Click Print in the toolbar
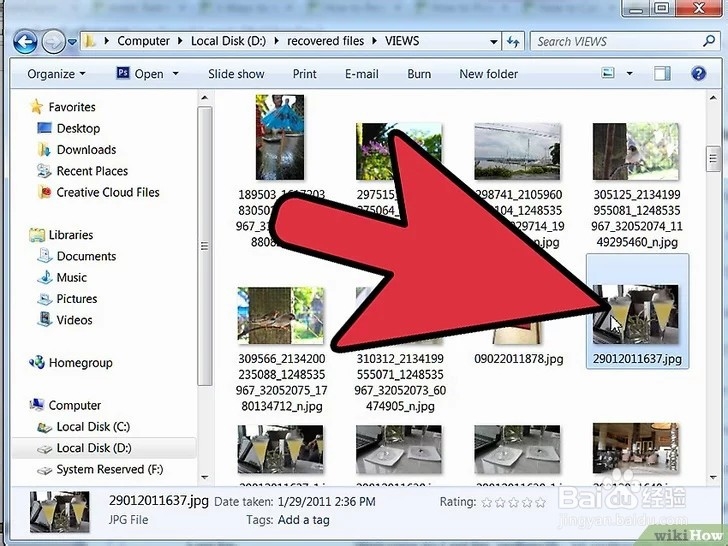The width and height of the screenshot is (728, 546). coord(305,74)
